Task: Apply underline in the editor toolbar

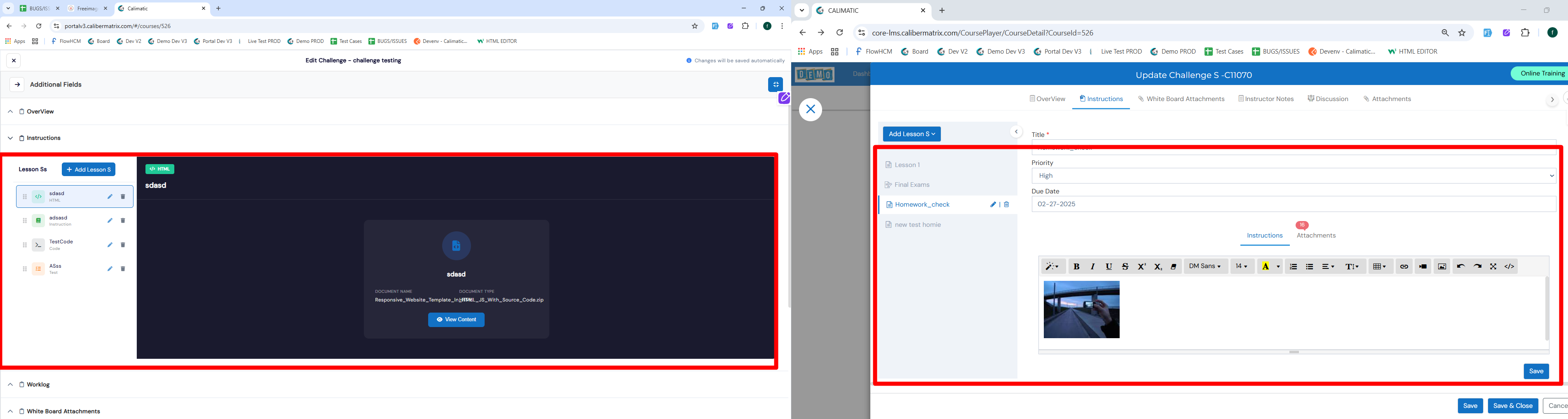Action: click(x=1109, y=267)
